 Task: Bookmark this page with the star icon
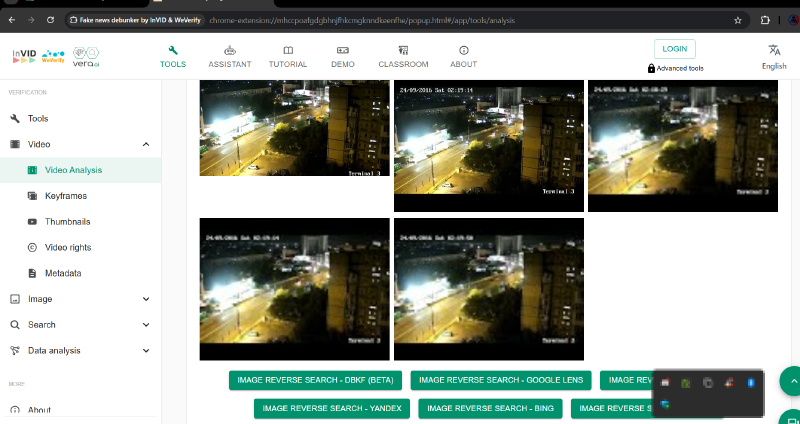point(738,20)
